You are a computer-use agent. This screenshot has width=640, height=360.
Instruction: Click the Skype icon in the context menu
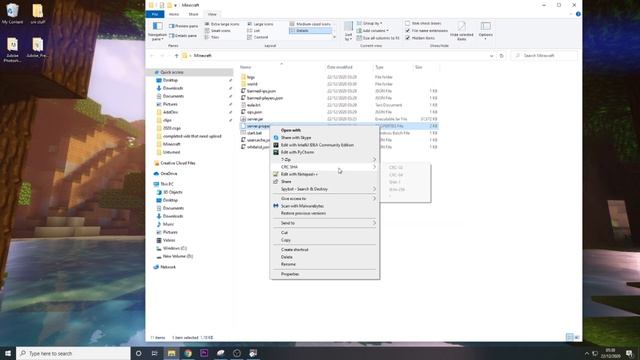(276, 138)
